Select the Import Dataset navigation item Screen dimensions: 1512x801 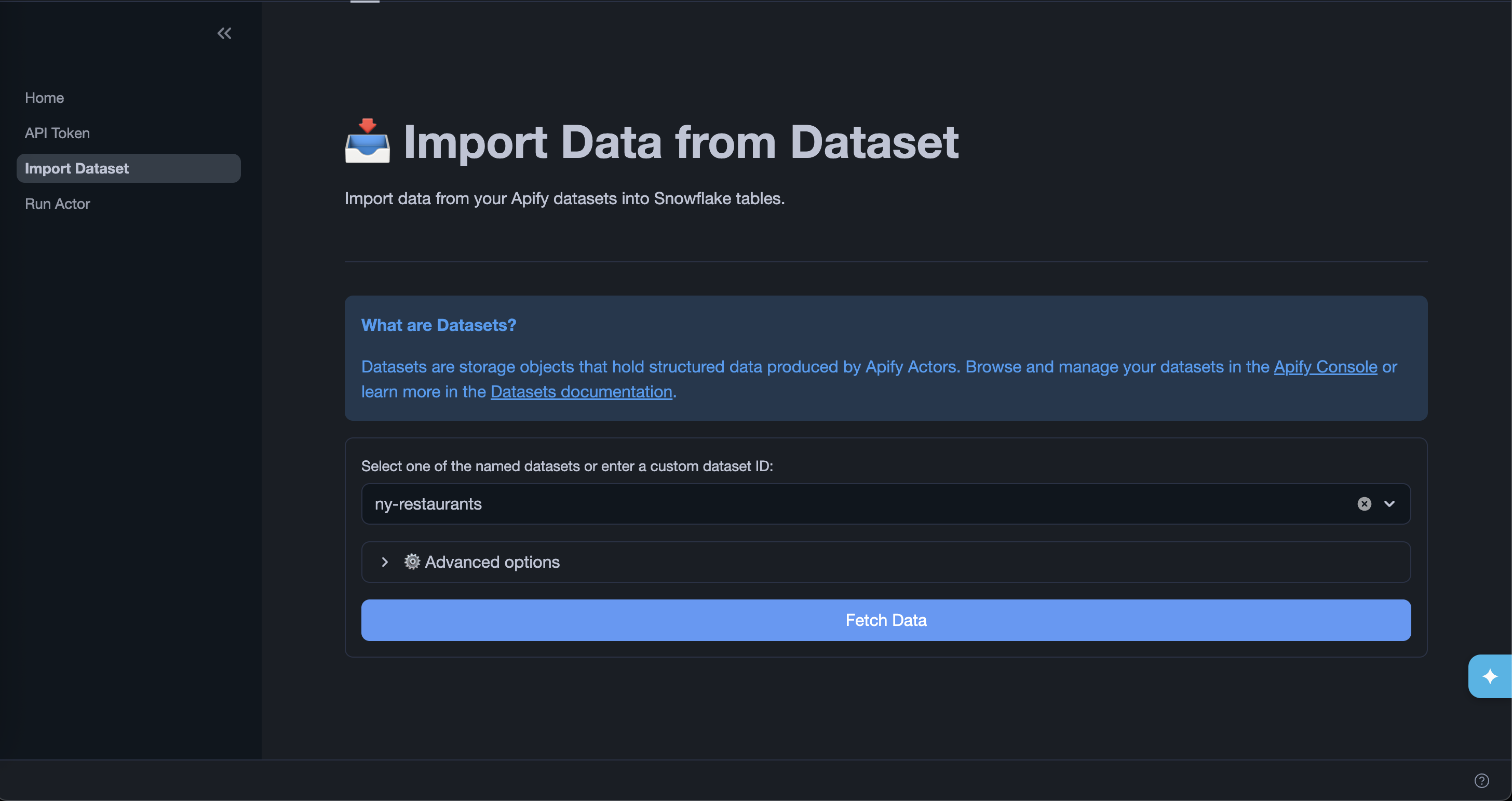coord(76,168)
